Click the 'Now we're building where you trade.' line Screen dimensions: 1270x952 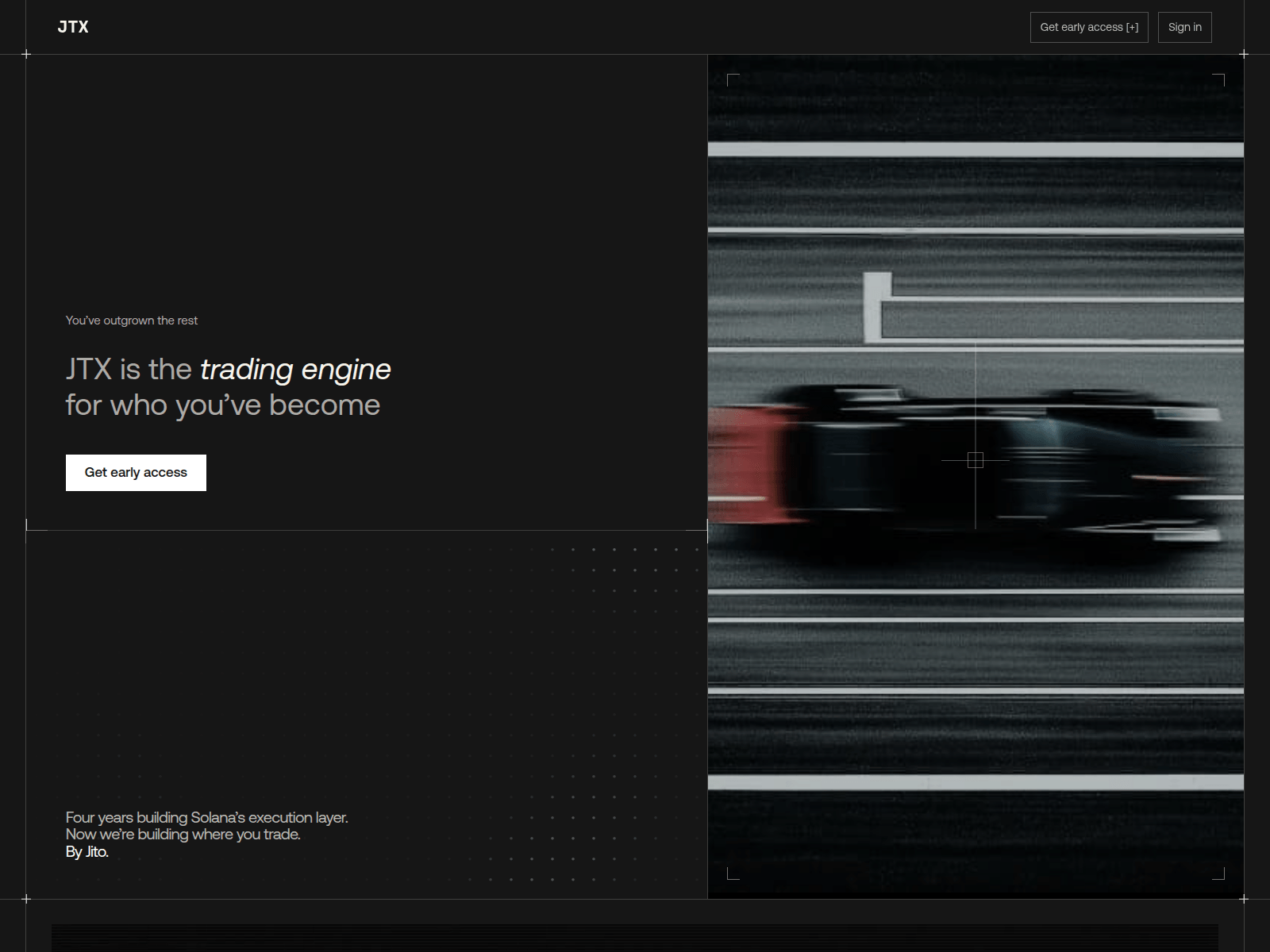183,835
